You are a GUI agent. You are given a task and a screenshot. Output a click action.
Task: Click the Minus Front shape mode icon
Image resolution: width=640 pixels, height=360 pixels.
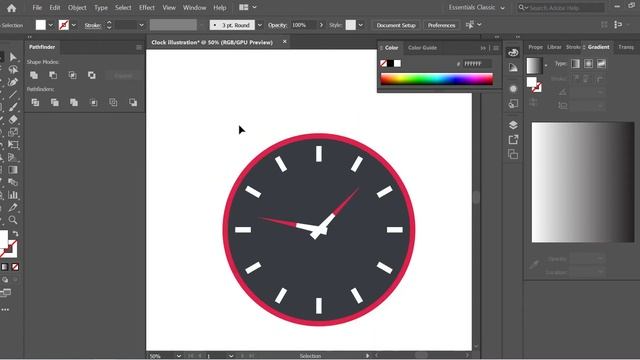53,75
